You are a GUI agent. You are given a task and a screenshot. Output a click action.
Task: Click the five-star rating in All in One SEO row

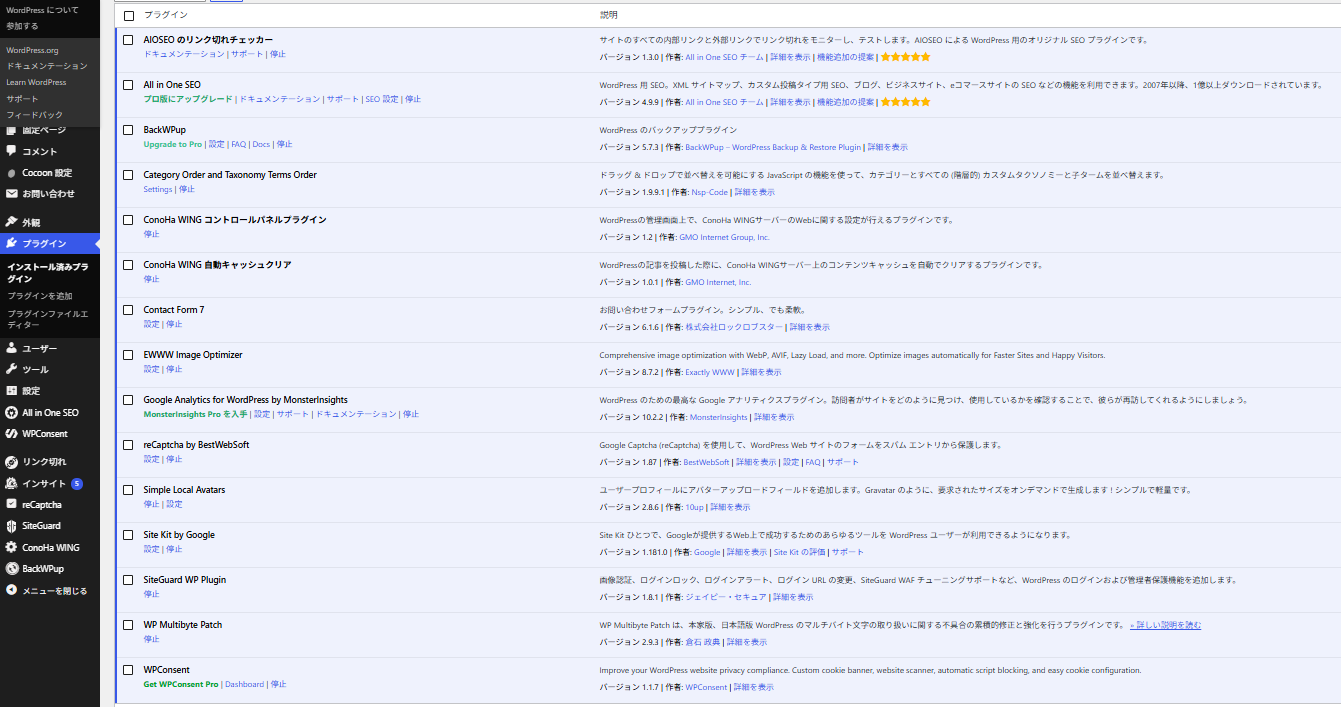coord(904,102)
